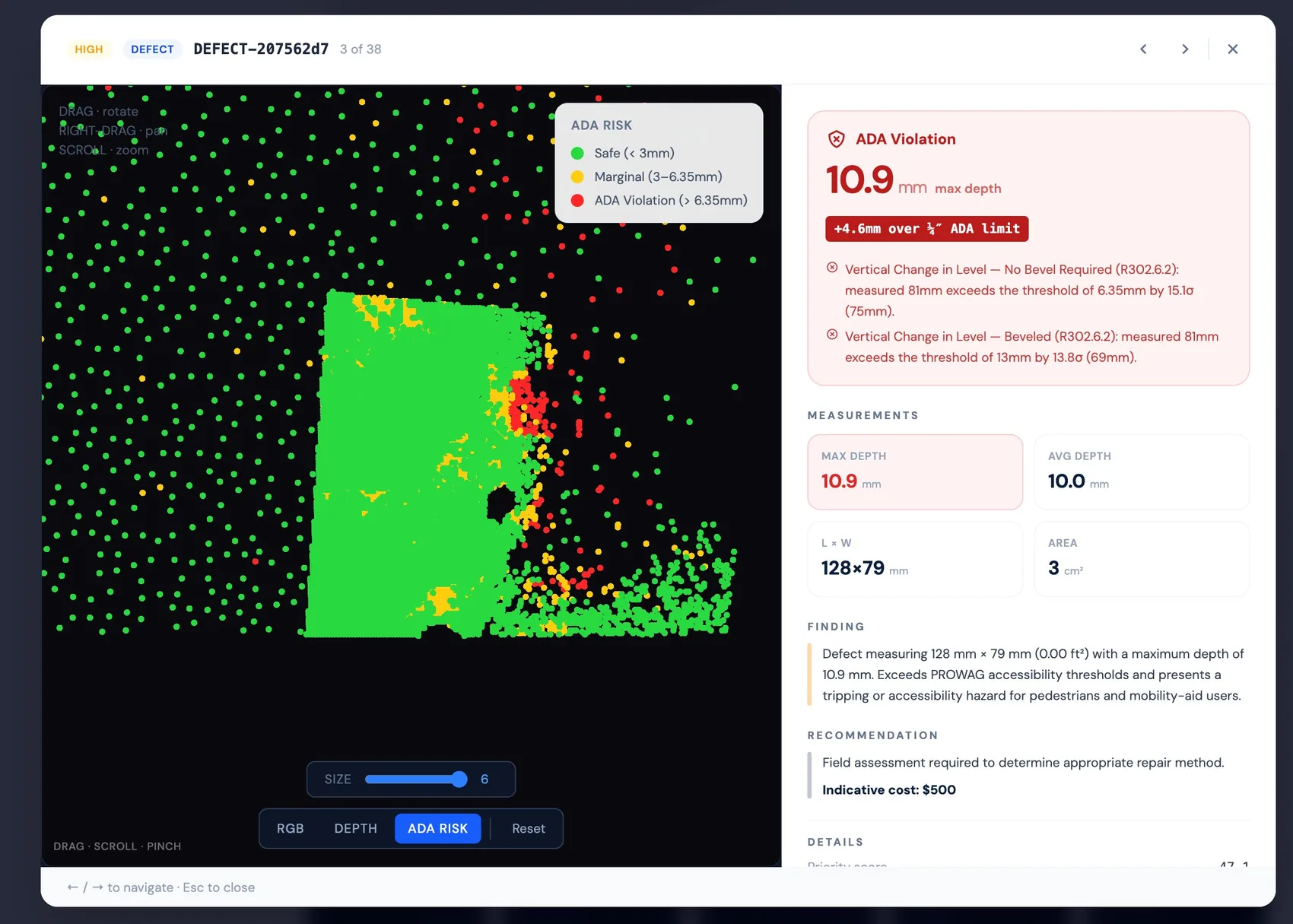Click the green Safe legend swatch

(577, 153)
